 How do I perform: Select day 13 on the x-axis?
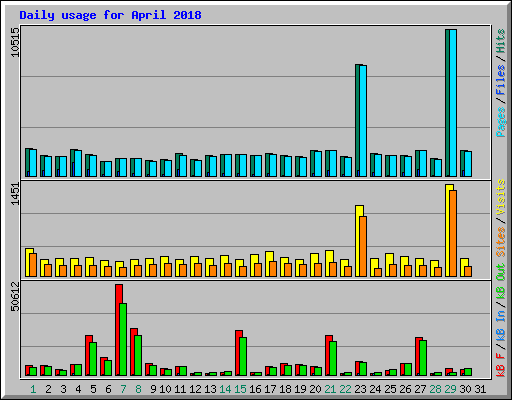210,389
